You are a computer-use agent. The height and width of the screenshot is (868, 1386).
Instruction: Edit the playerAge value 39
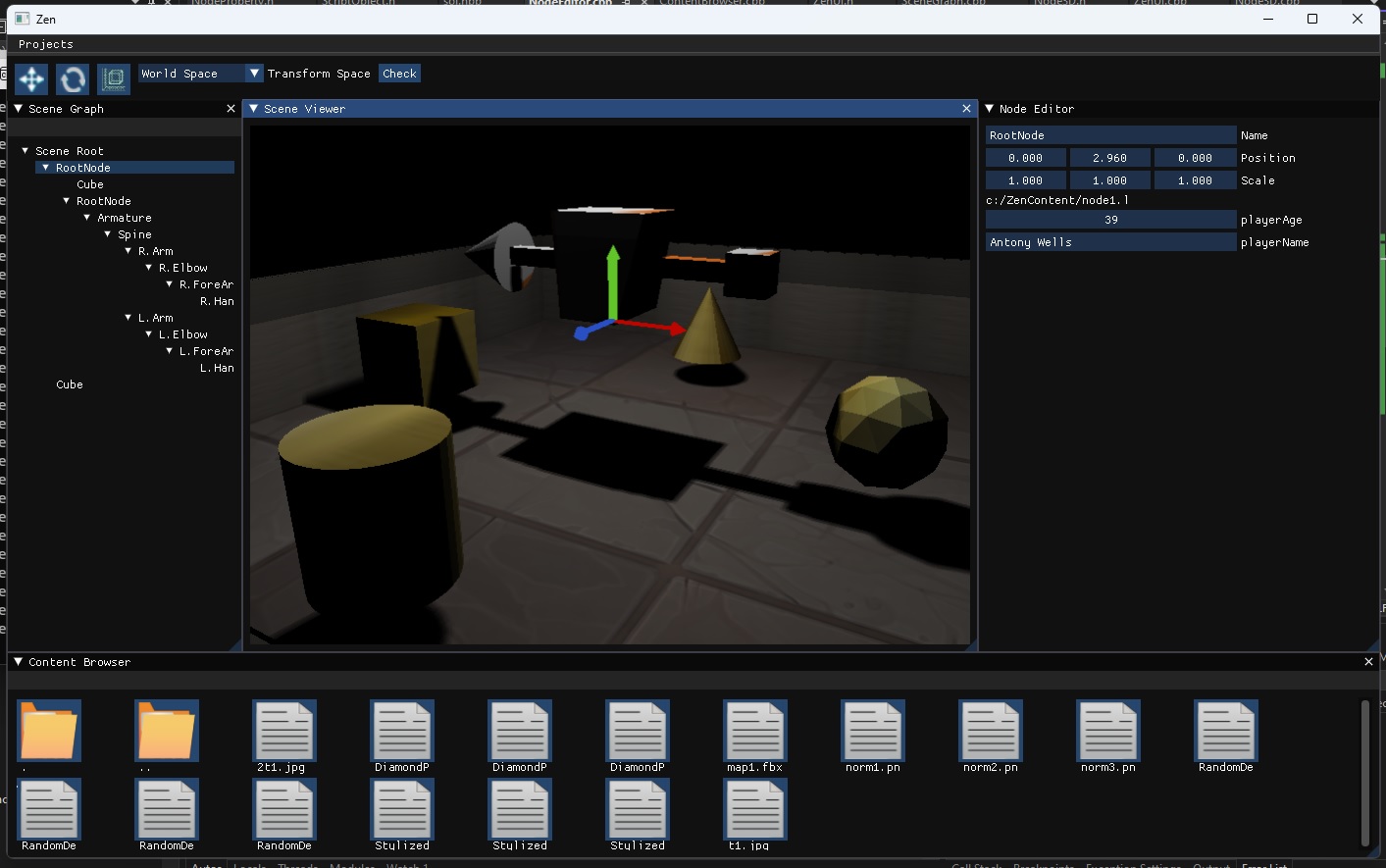[1110, 220]
